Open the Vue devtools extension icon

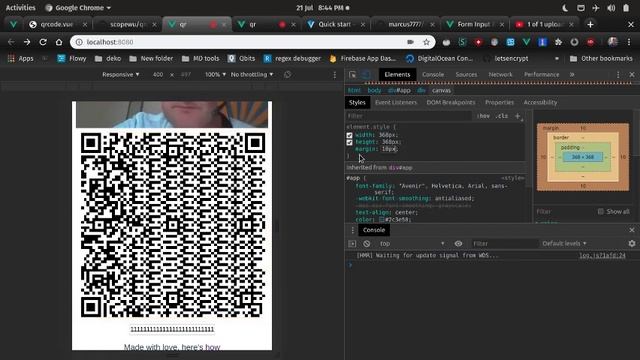coord(527,42)
